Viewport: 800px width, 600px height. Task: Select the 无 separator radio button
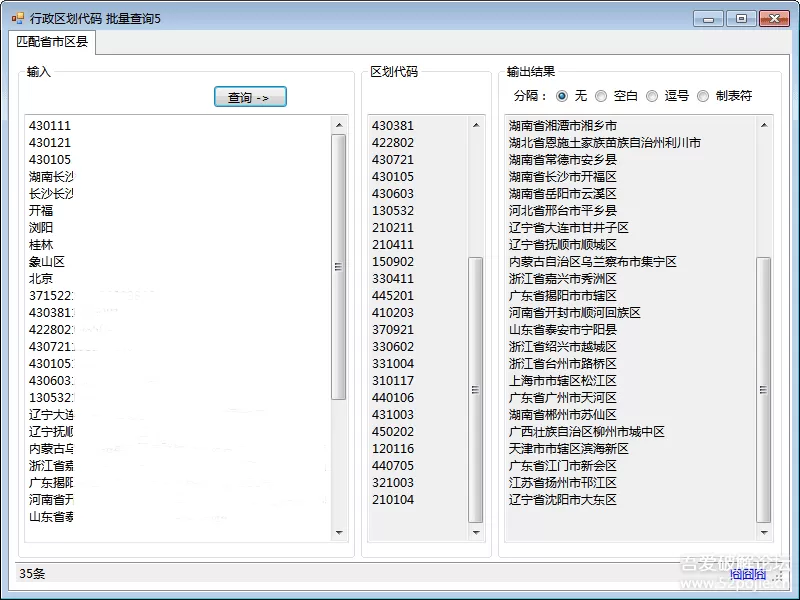(x=562, y=96)
